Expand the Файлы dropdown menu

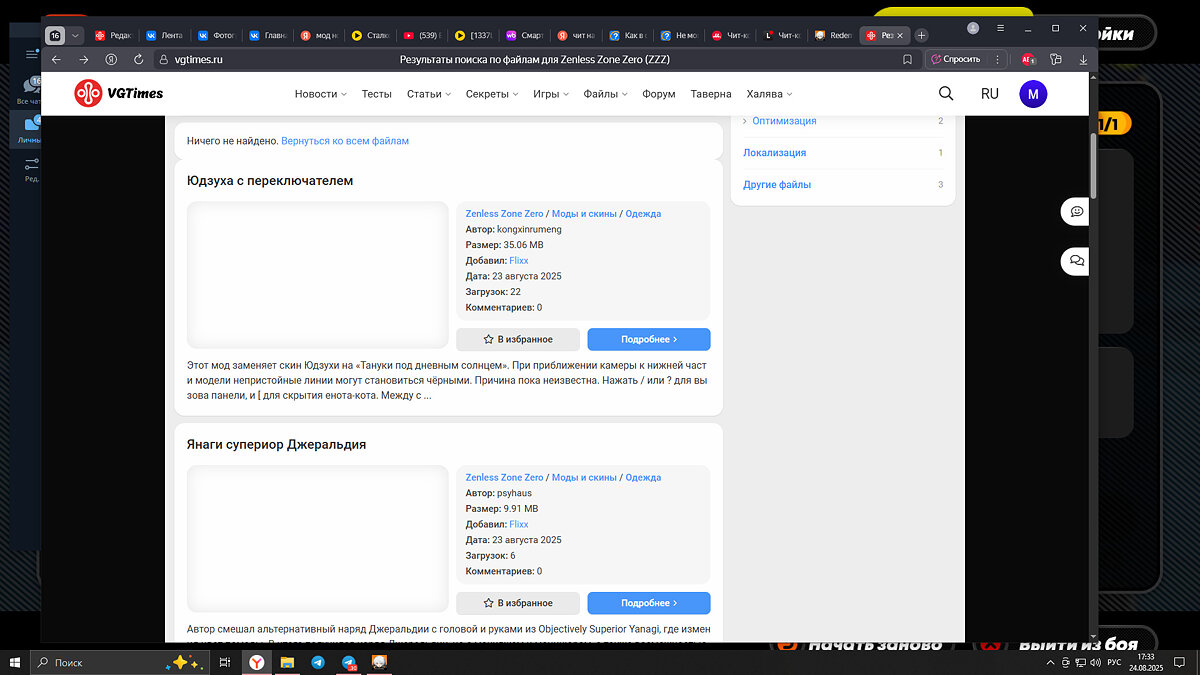[605, 94]
